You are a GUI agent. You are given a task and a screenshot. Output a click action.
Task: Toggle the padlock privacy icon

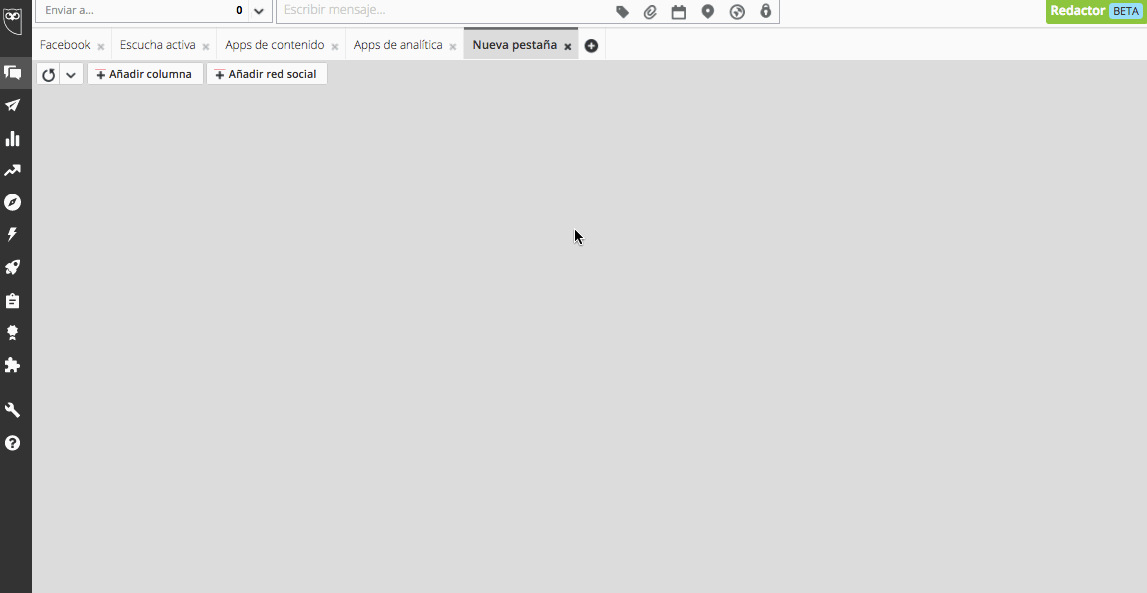766,12
